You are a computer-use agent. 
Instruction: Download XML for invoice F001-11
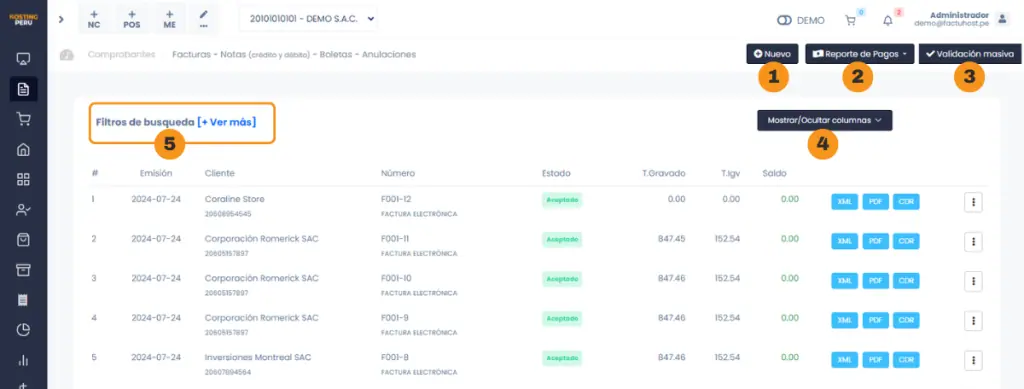844,241
